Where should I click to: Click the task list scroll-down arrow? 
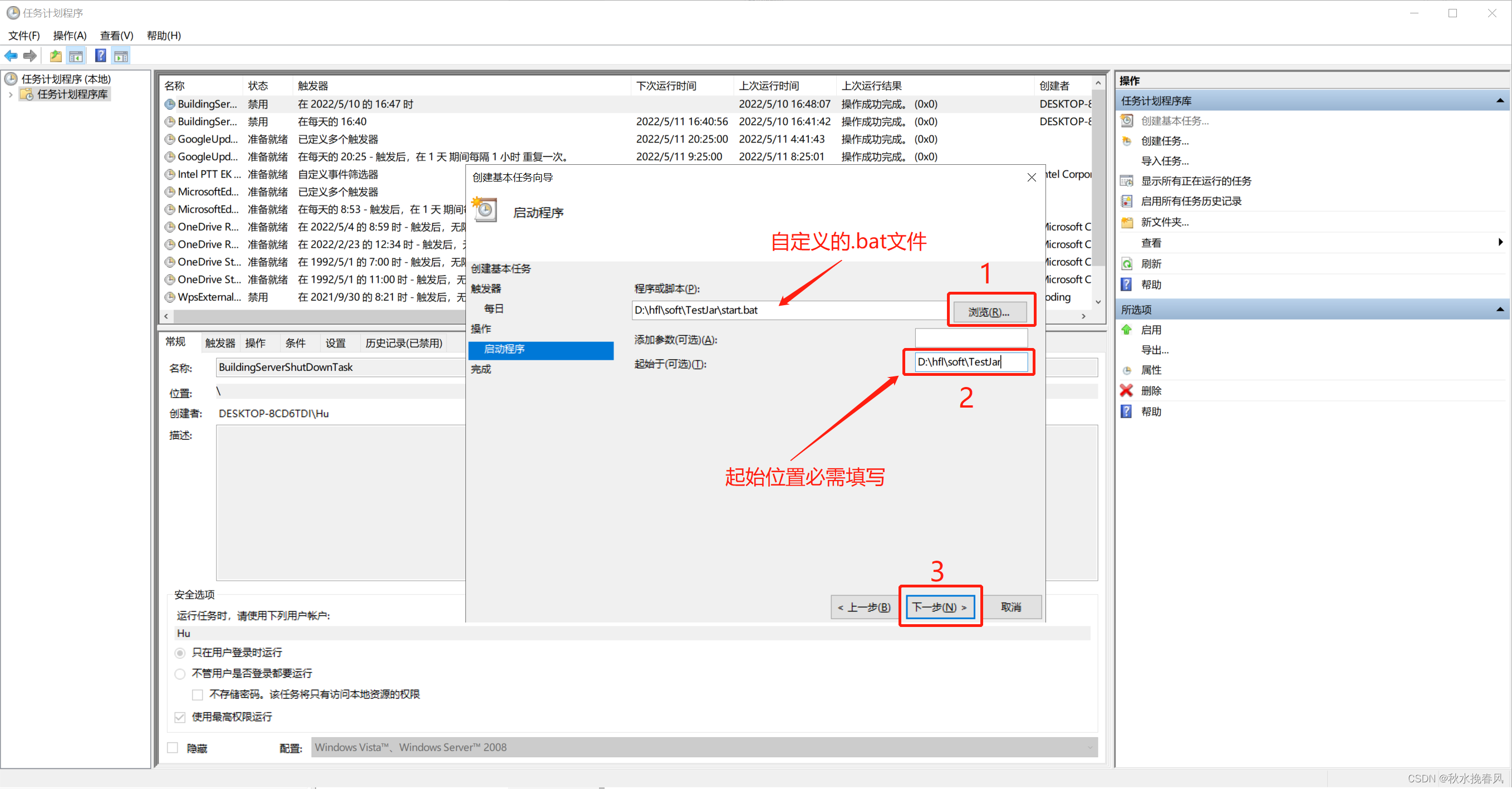(1098, 302)
